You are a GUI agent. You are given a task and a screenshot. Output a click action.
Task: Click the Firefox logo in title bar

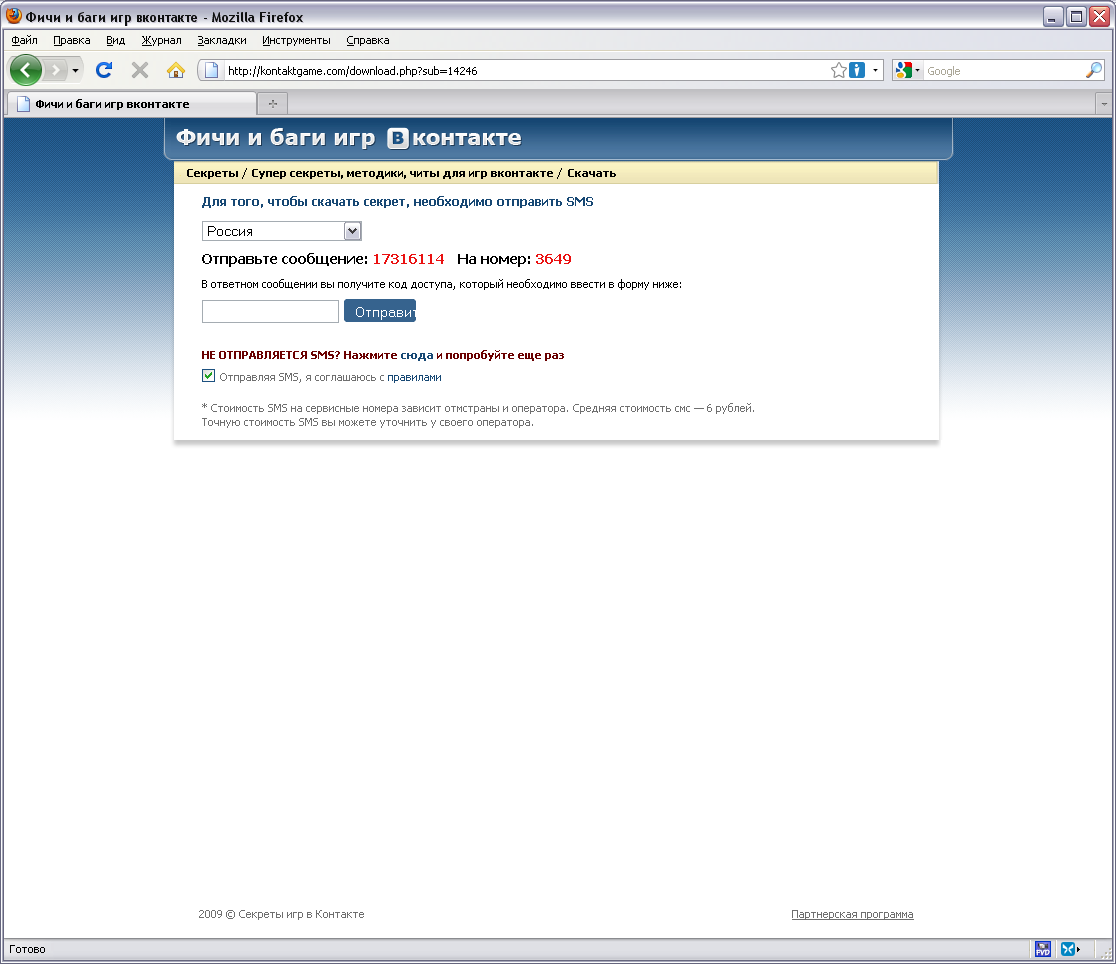click(x=14, y=16)
